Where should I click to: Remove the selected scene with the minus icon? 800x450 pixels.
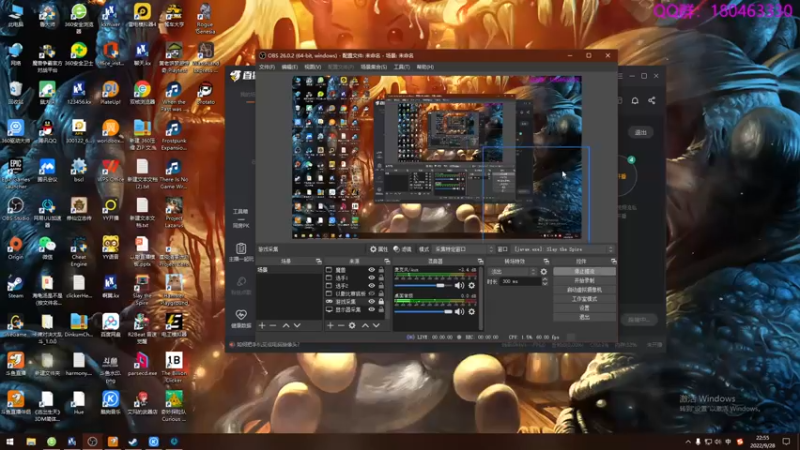coord(273,326)
